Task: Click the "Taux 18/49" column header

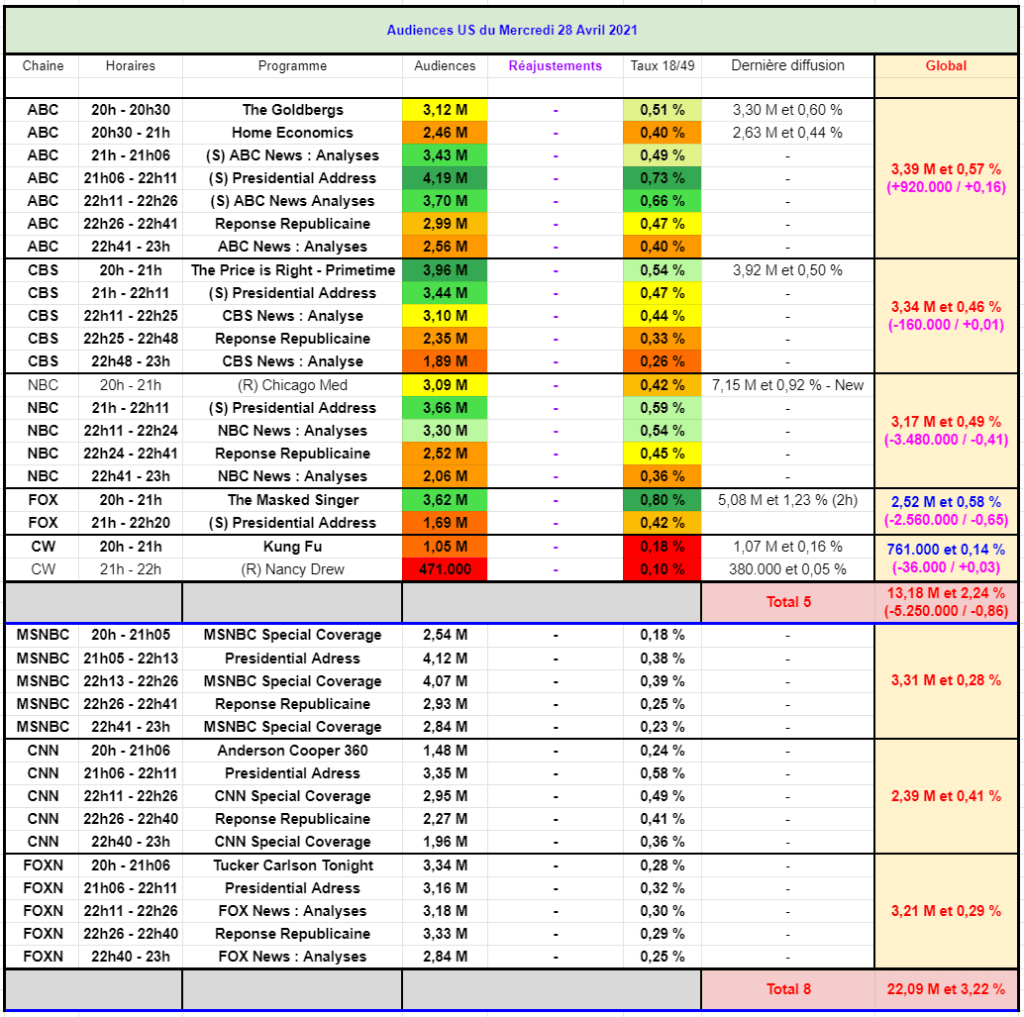Action: pos(662,66)
